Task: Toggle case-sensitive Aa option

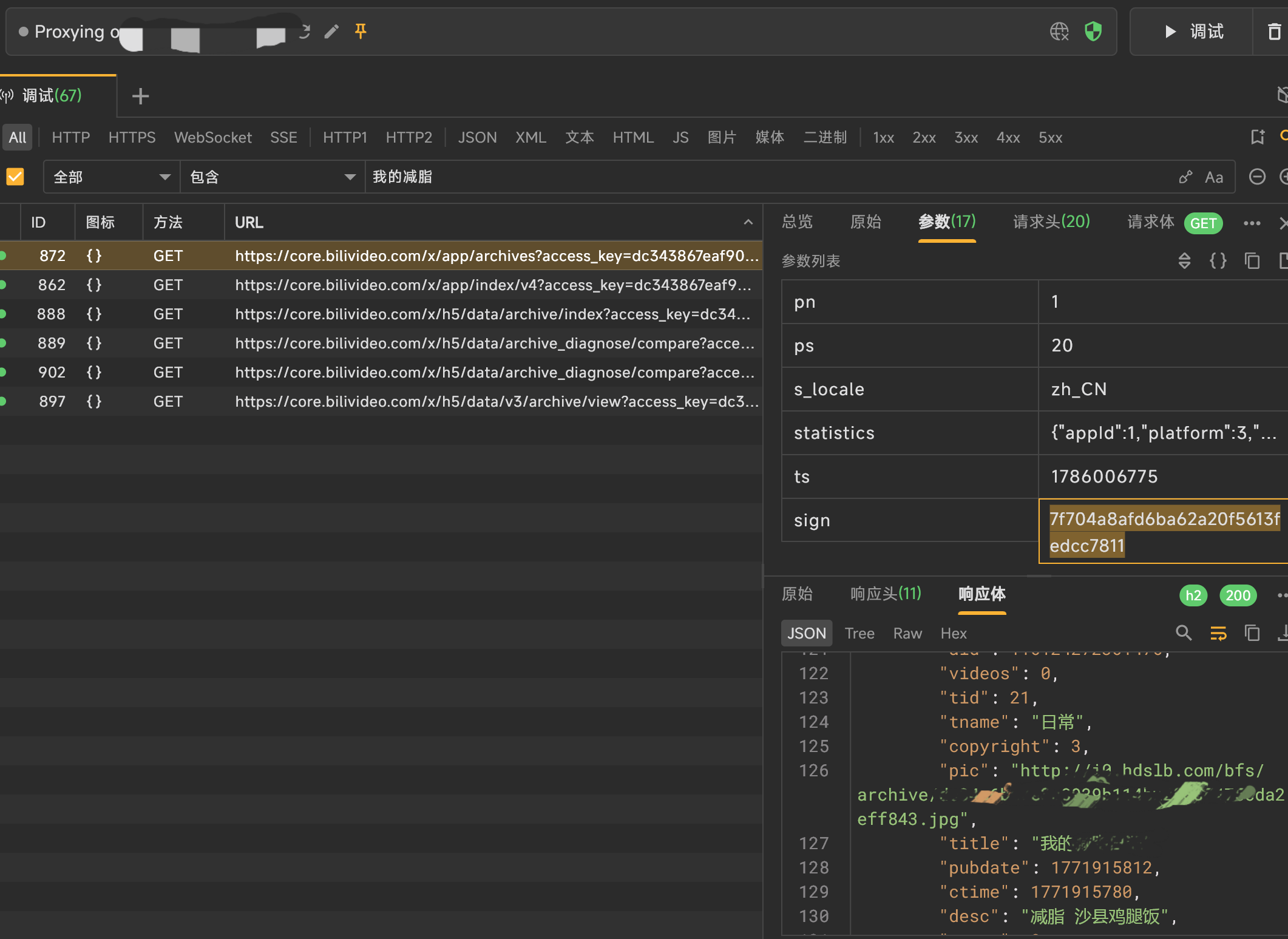Action: (x=1214, y=177)
